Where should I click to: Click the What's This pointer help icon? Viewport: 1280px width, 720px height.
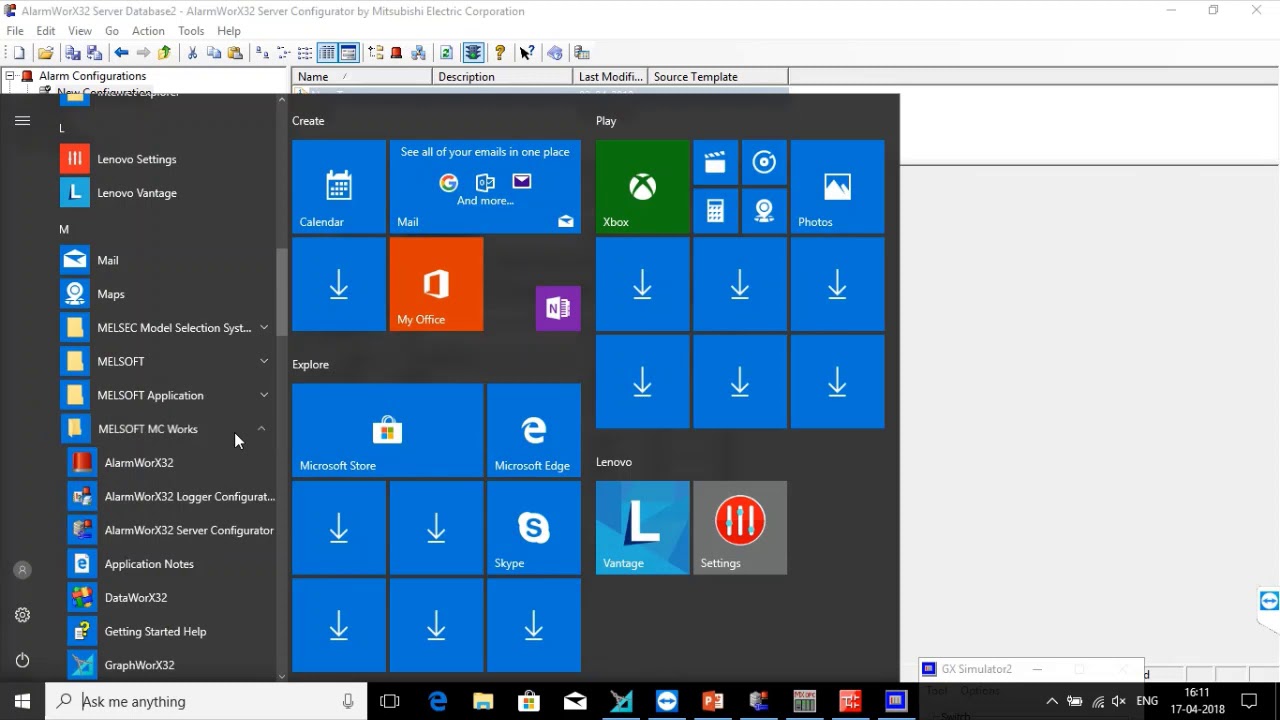[527, 53]
